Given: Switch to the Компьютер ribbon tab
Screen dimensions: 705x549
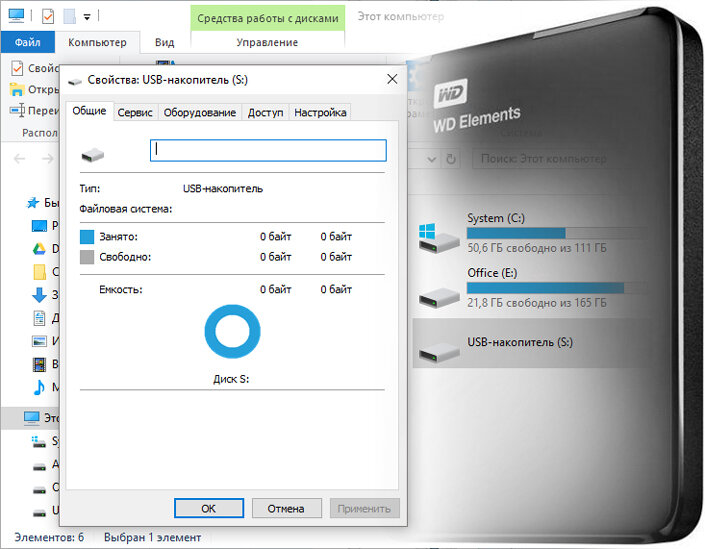Looking at the screenshot, I should [97, 42].
